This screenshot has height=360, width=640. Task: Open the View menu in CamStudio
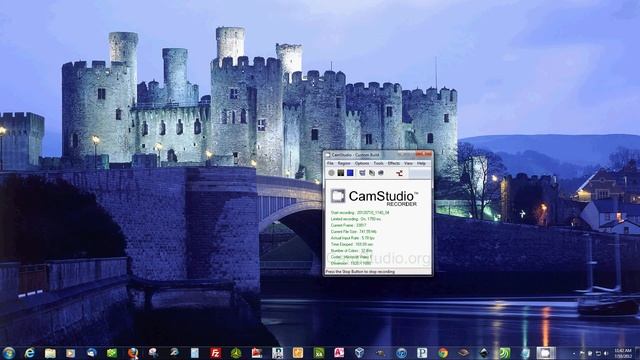click(x=408, y=163)
